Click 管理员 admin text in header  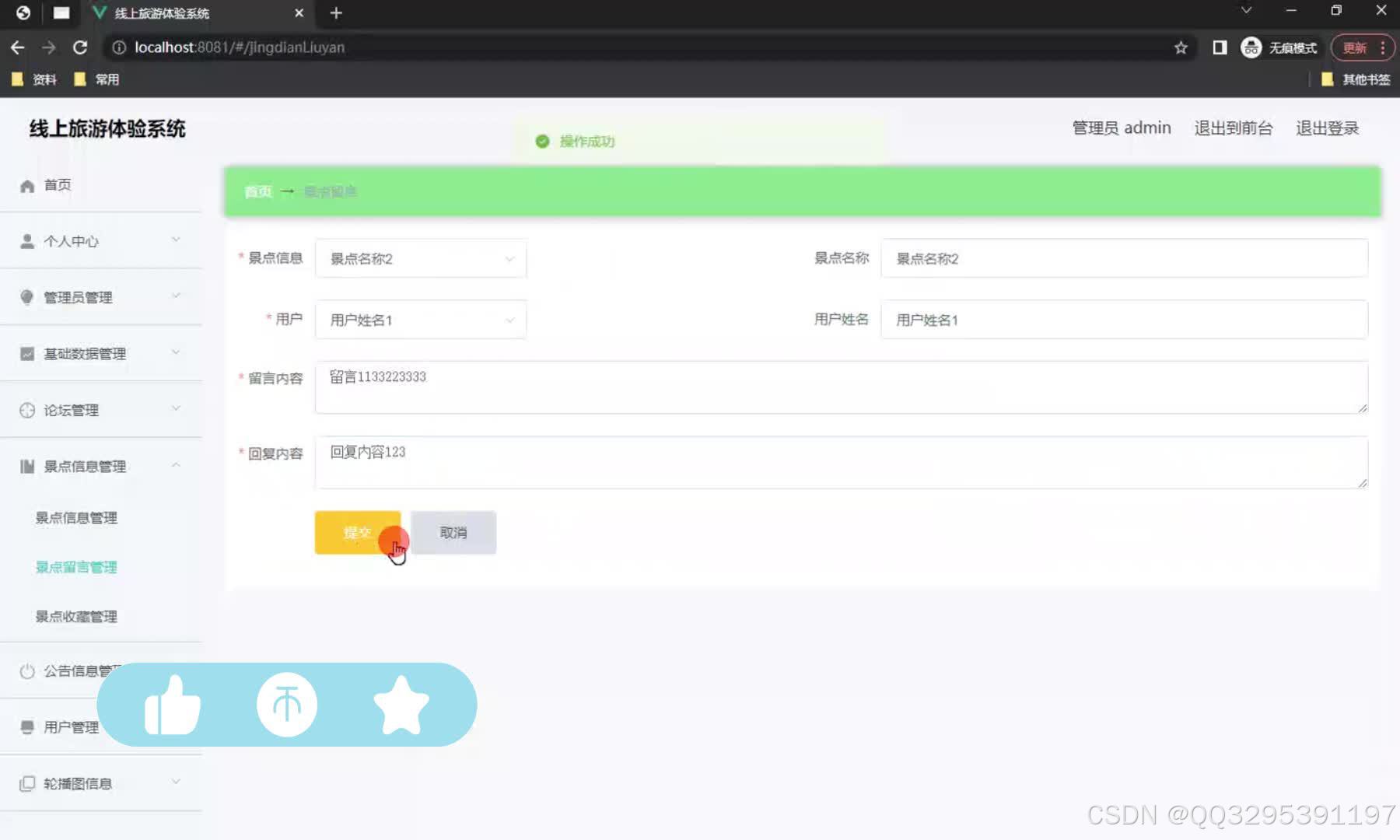[1122, 128]
